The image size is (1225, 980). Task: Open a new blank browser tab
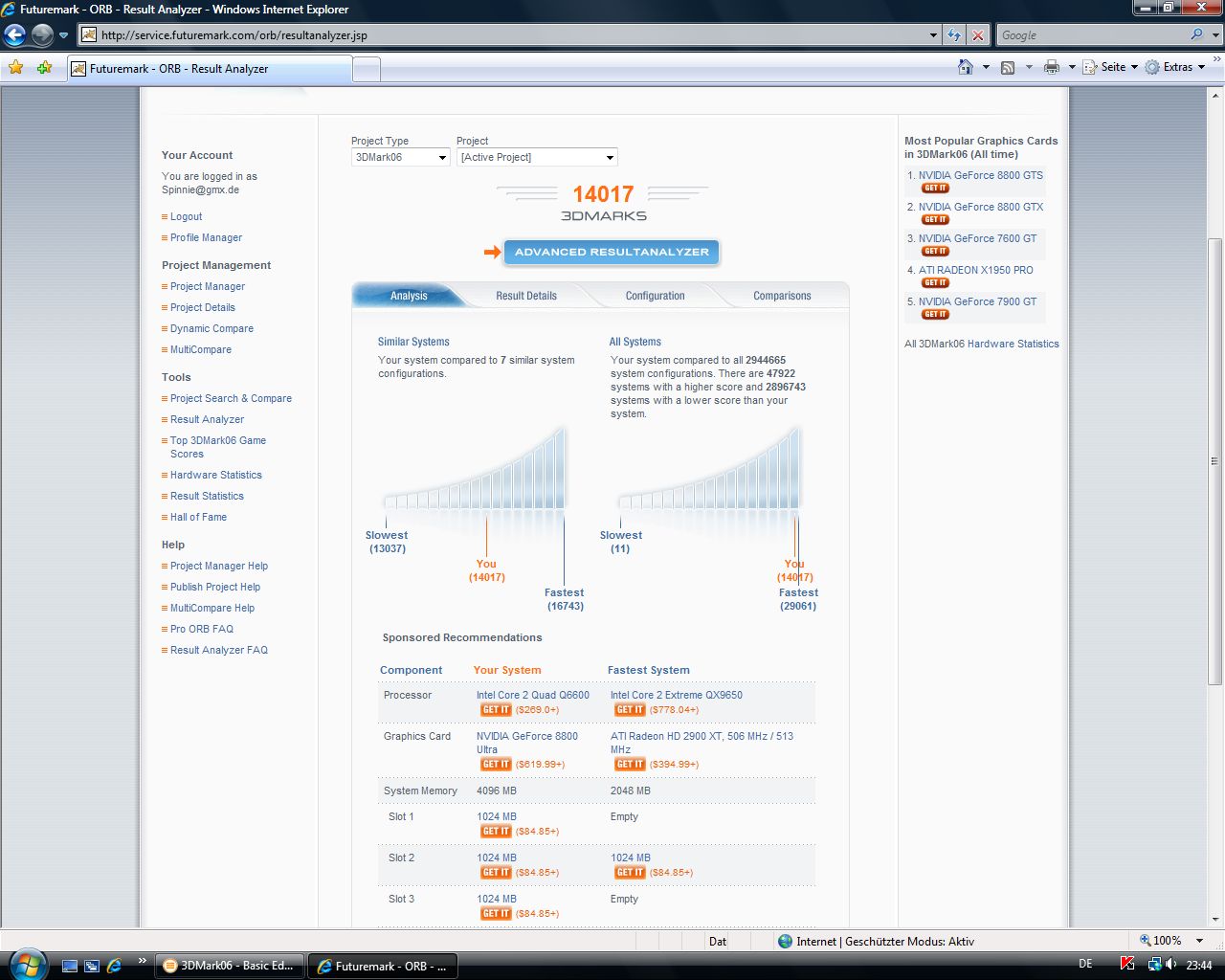[367, 70]
